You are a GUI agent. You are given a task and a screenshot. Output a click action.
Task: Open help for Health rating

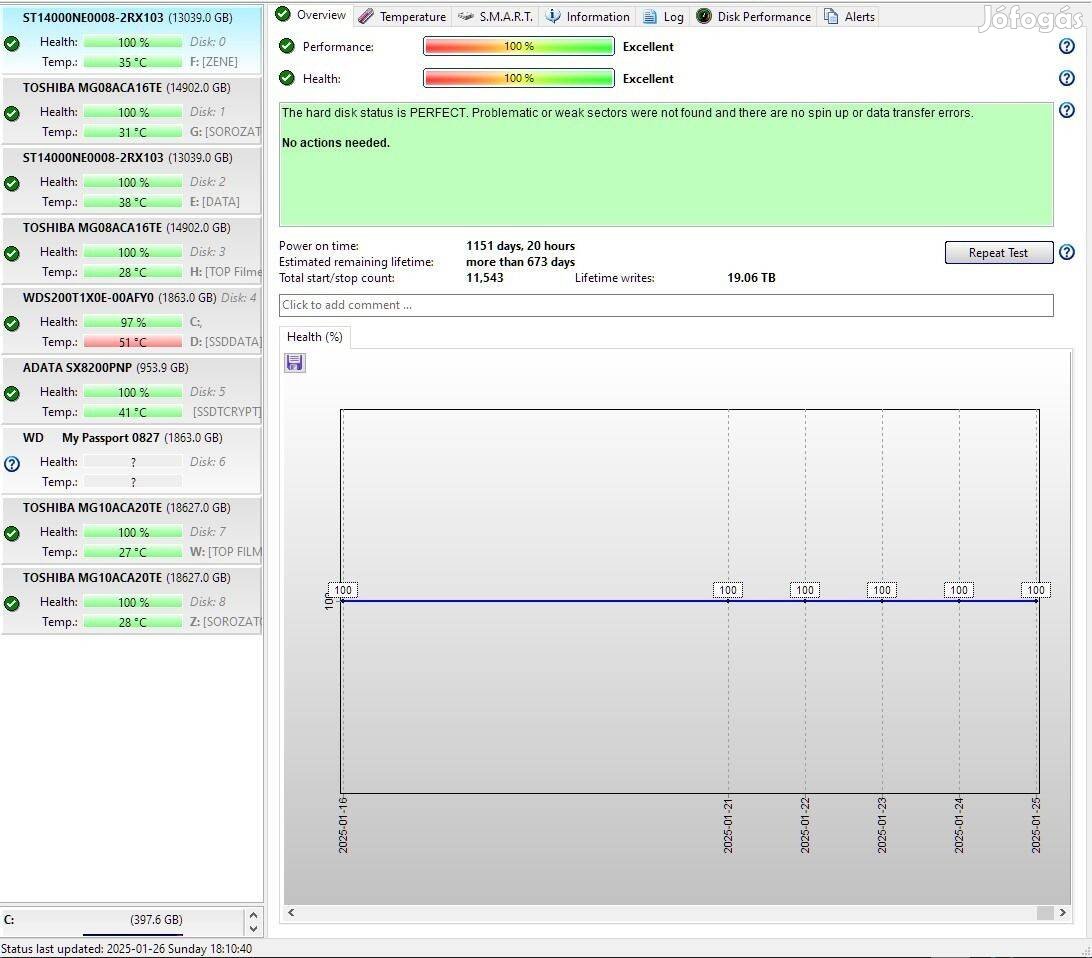1066,78
